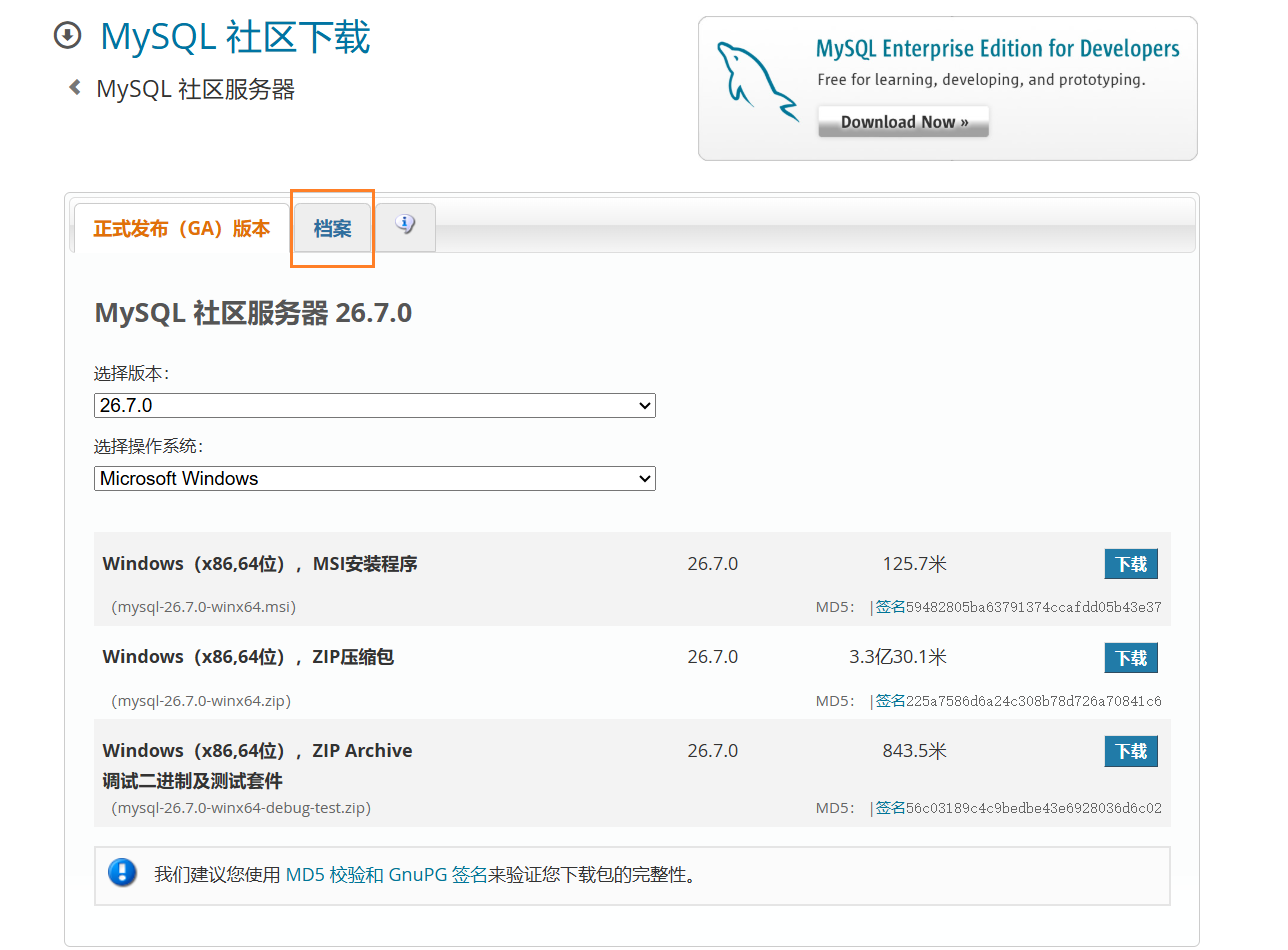This screenshot has width=1288, height=950.
Task: Click the MD5 hash starting 225a7586d6a24c30
Action: tap(1034, 701)
